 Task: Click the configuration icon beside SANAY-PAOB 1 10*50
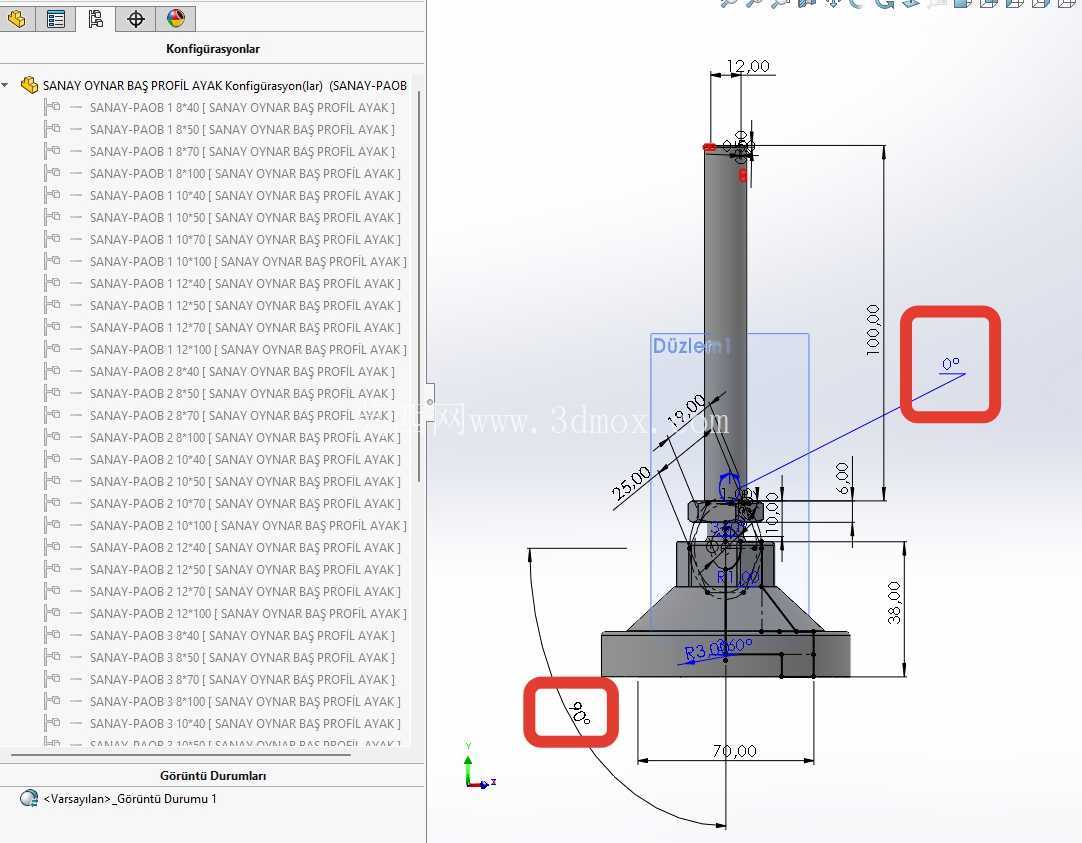point(52,218)
